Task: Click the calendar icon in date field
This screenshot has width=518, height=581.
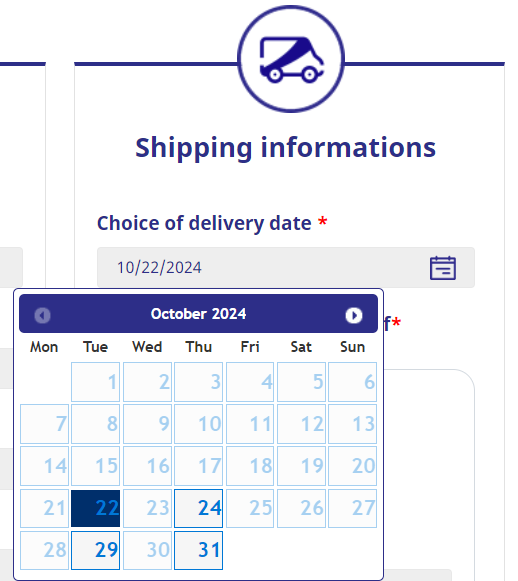Action: (x=443, y=268)
